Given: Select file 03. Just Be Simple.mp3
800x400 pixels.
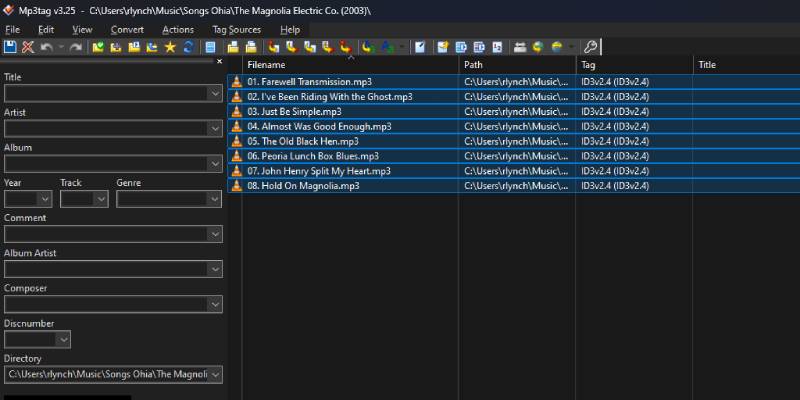Looking at the screenshot, I should 294,111.
